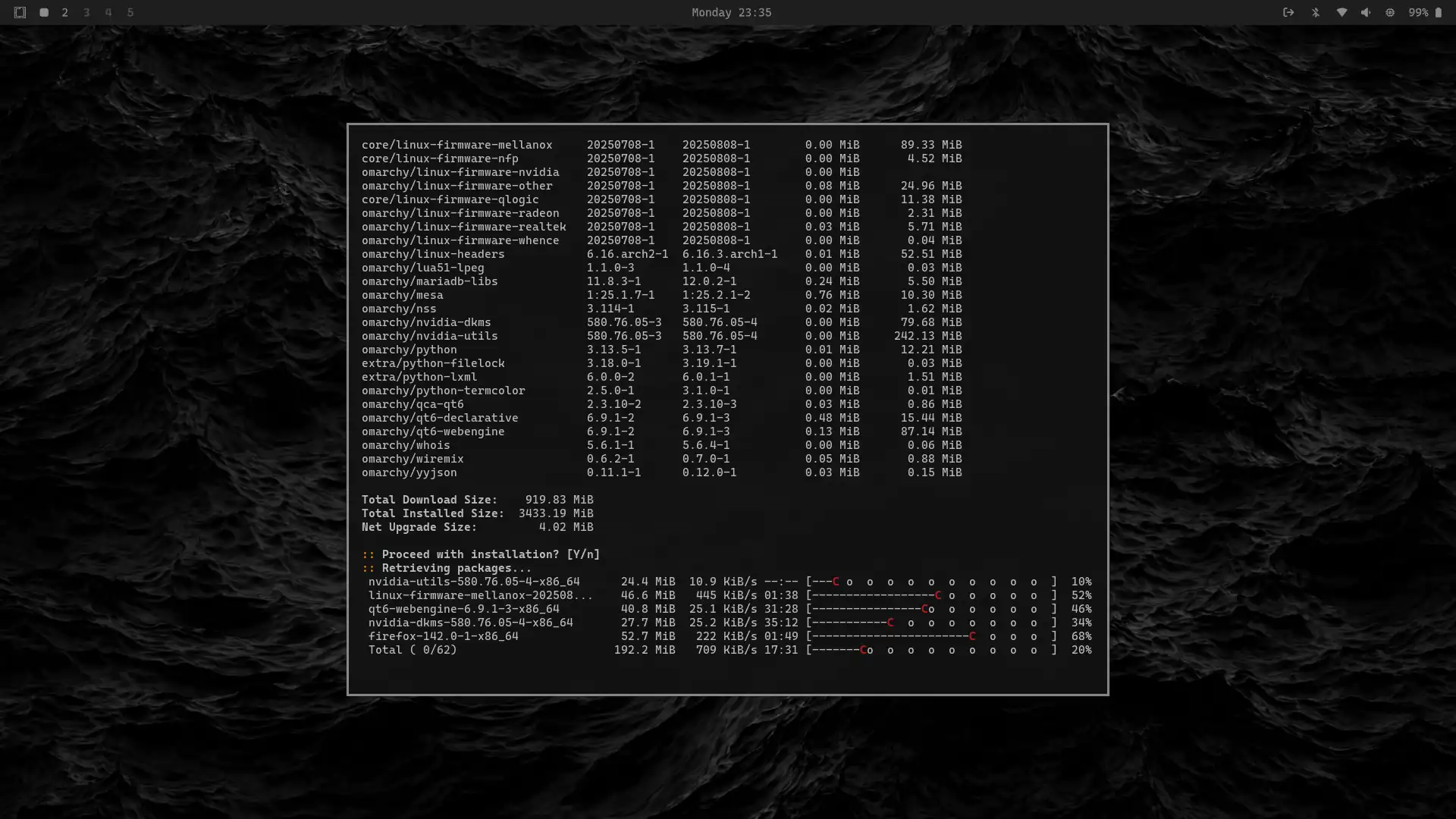
Task: Click 'Proceed with installation? [Y/n]' prompt
Action: pos(491,554)
